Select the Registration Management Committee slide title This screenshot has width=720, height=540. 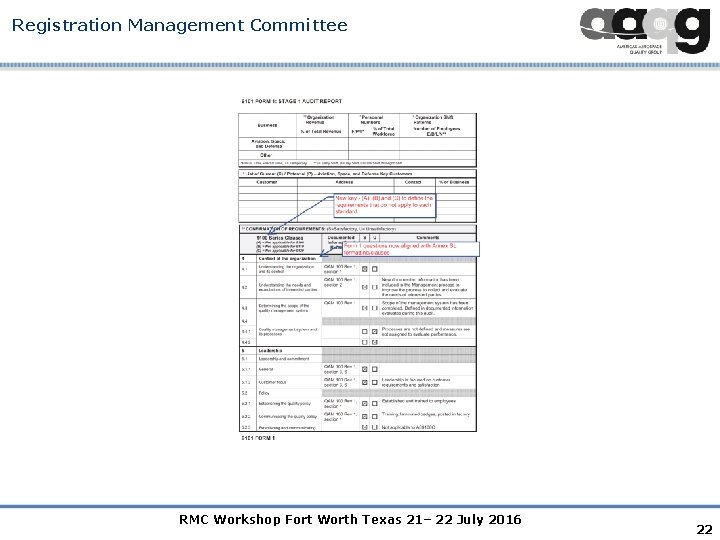(x=180, y=25)
